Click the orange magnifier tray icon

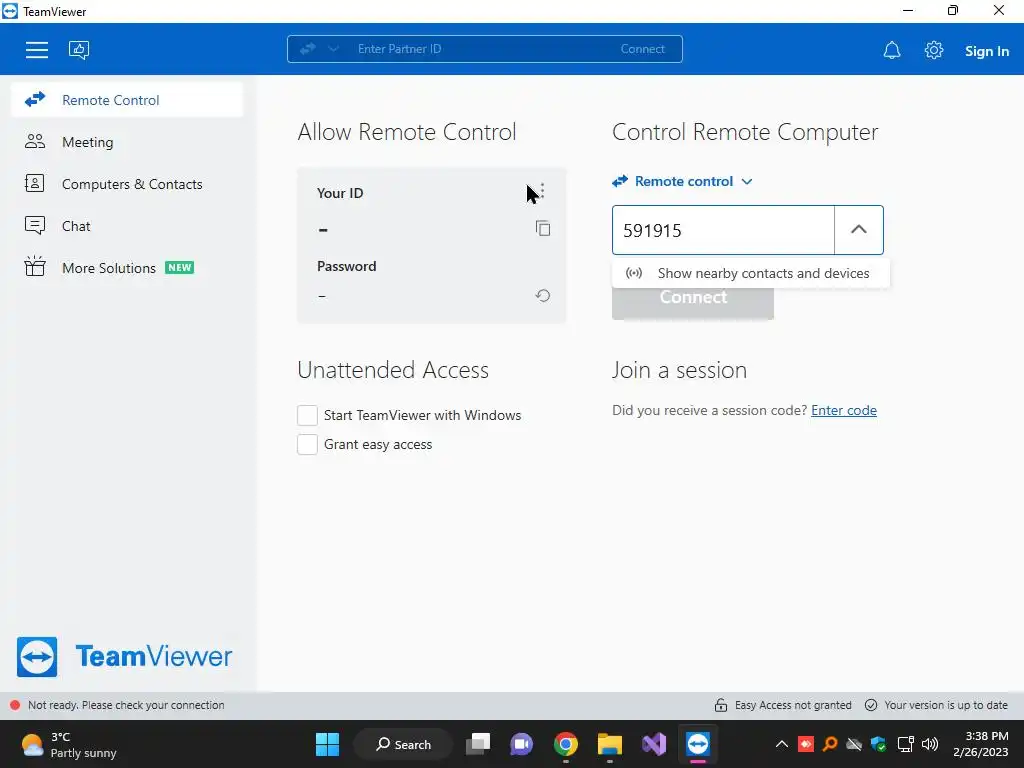(830, 744)
